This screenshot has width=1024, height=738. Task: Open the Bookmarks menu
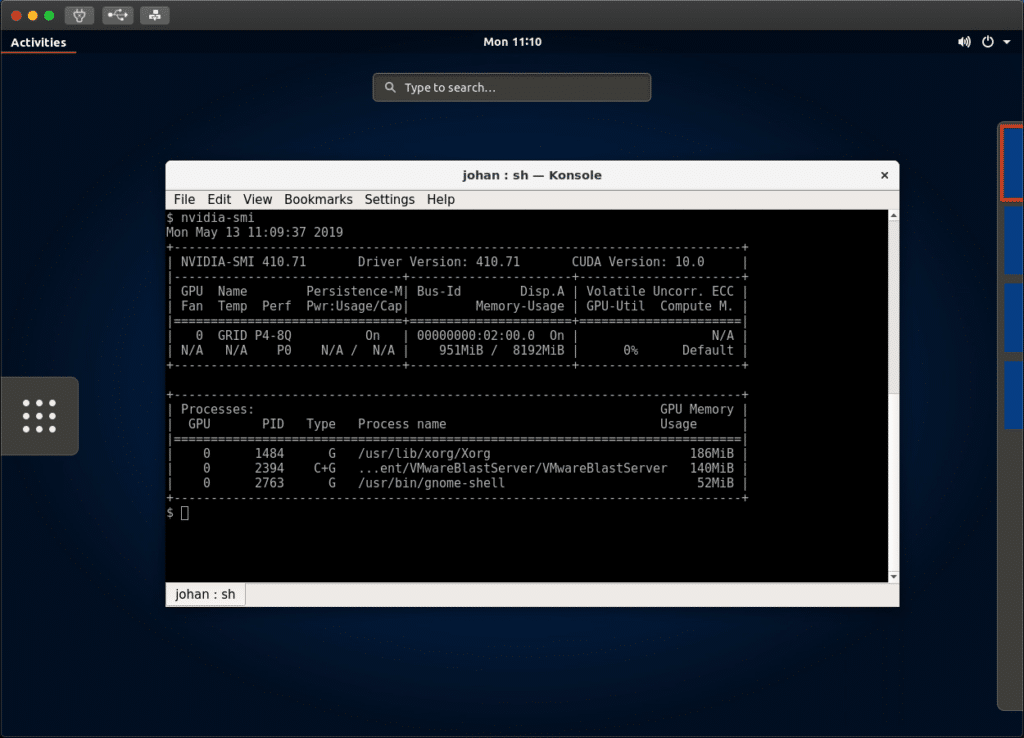318,199
